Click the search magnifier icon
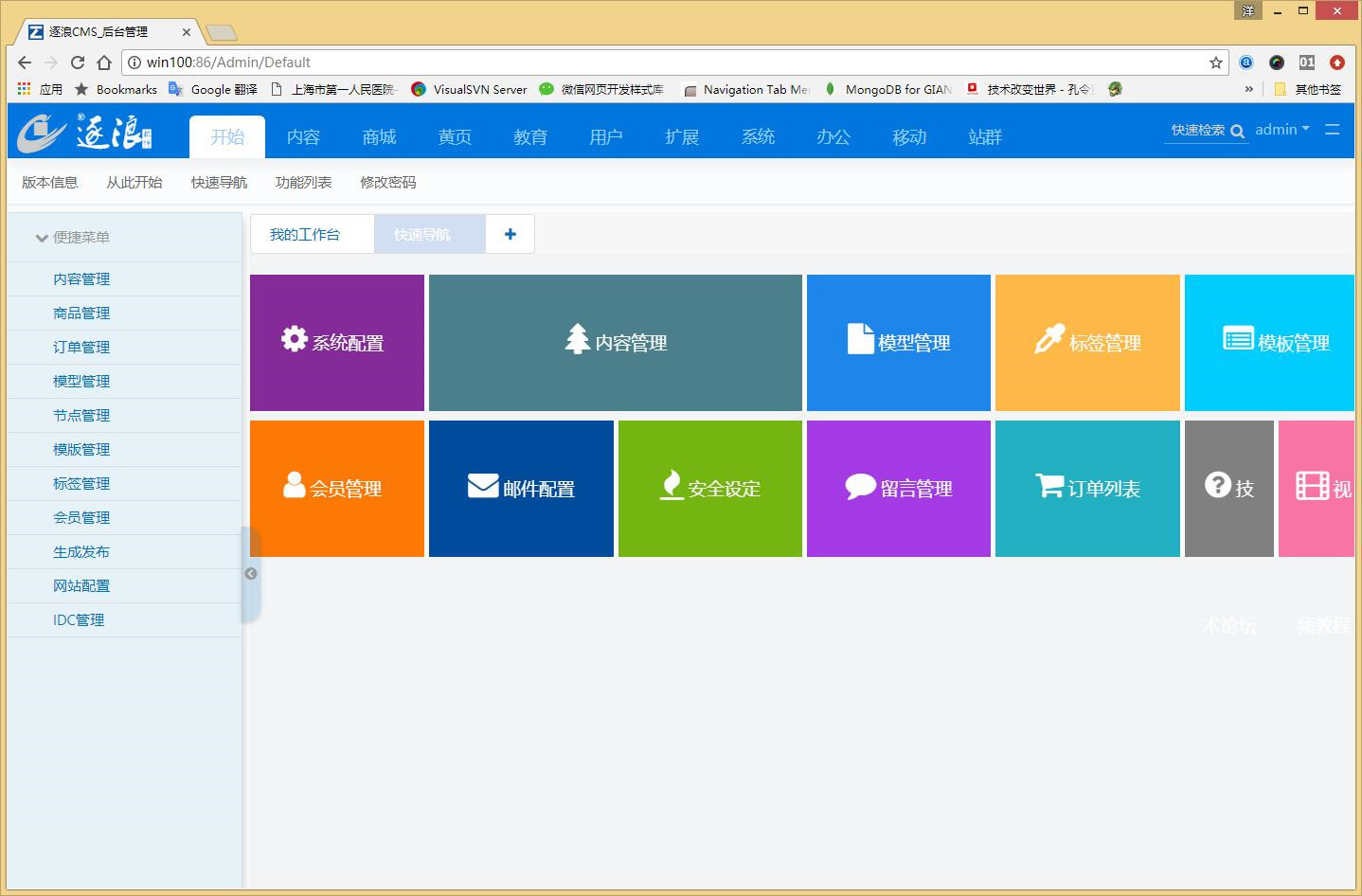 (x=1237, y=132)
